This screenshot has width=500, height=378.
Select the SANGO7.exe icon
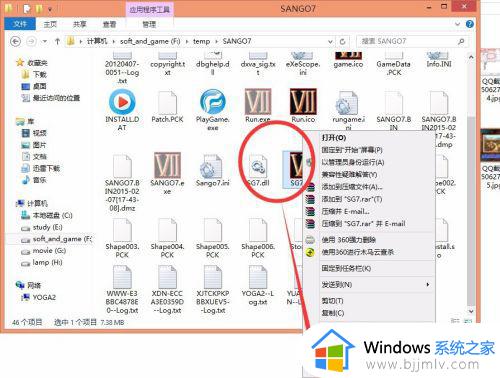167,165
